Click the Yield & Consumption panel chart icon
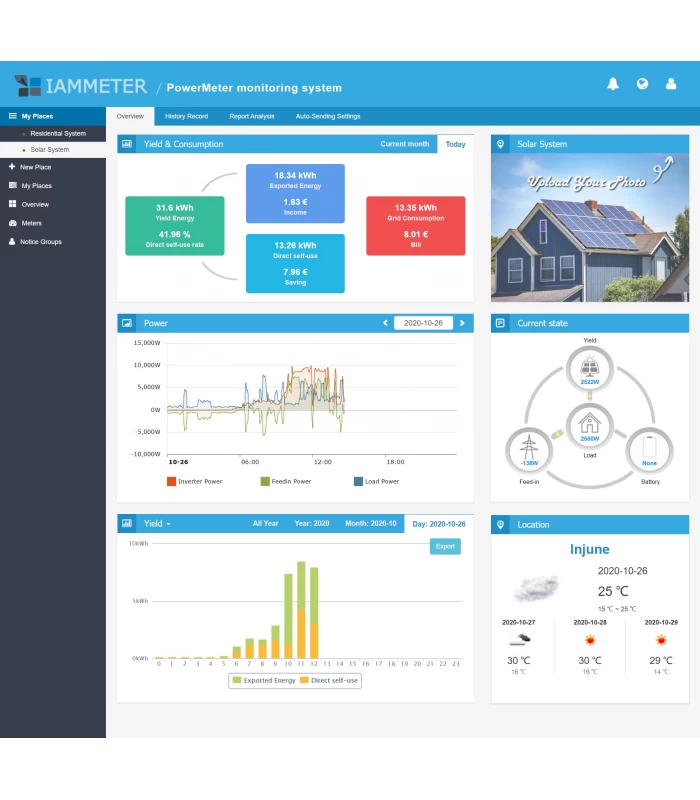This screenshot has height=800, width=700. pyautogui.click(x=127, y=144)
